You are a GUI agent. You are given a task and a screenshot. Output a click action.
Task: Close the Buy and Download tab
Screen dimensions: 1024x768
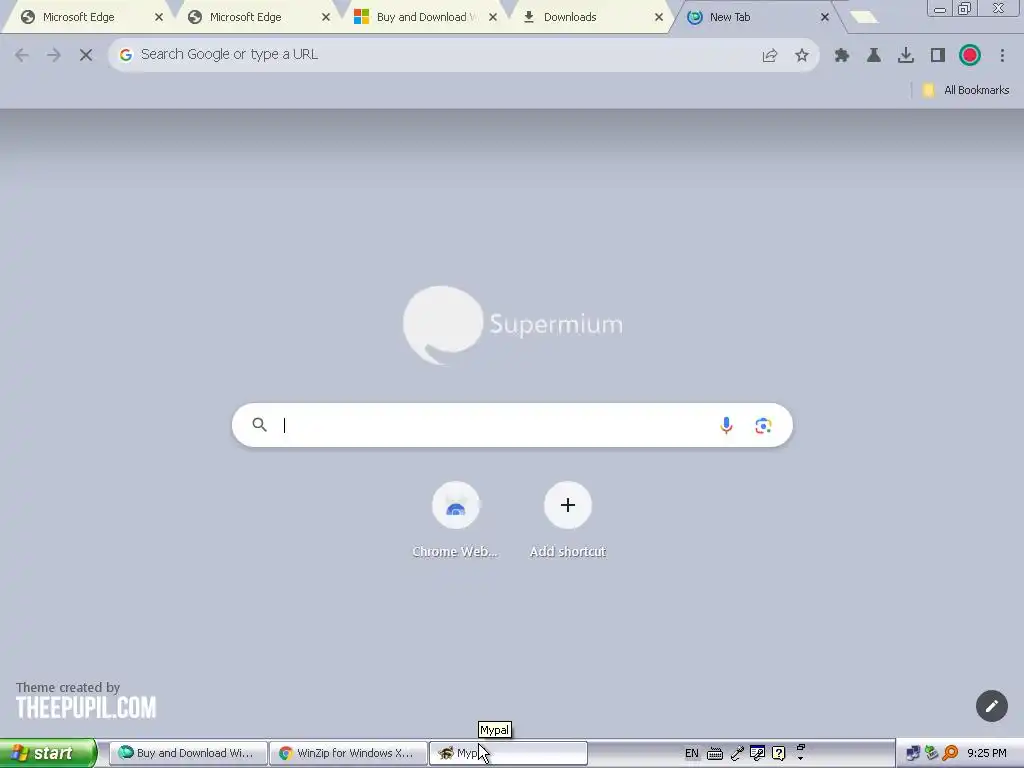pyautogui.click(x=493, y=18)
